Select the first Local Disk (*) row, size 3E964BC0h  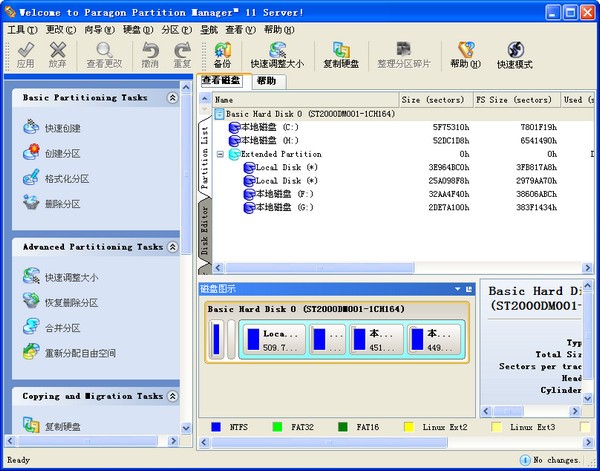[x=403, y=167]
